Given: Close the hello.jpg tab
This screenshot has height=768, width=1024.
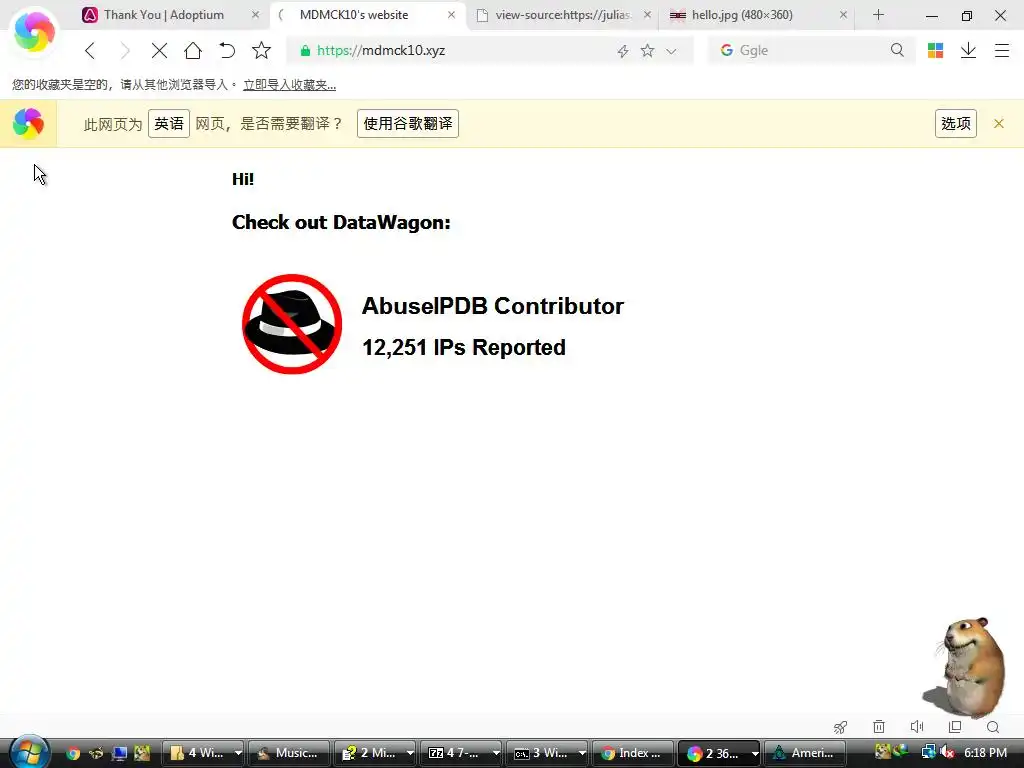Looking at the screenshot, I should coord(843,14).
